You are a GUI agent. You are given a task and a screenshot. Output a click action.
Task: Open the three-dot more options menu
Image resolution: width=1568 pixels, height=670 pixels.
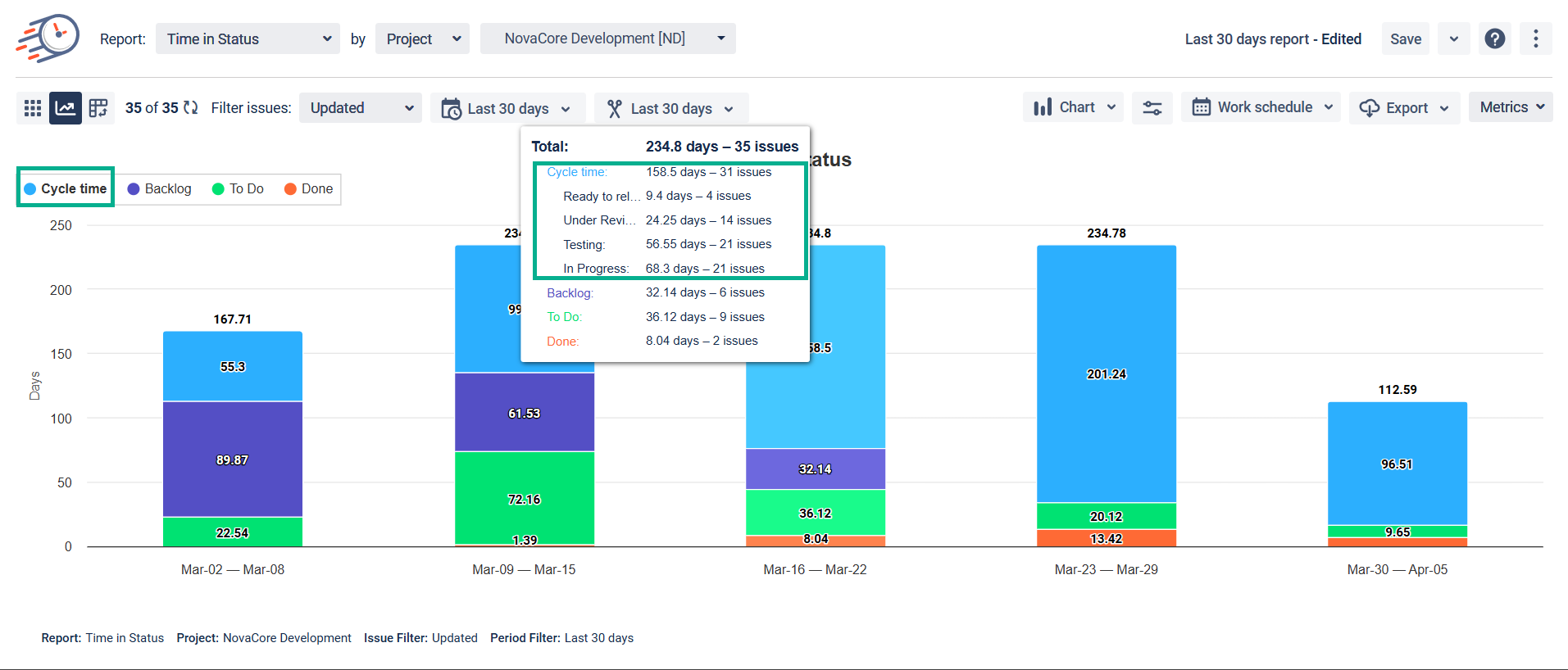point(1535,38)
